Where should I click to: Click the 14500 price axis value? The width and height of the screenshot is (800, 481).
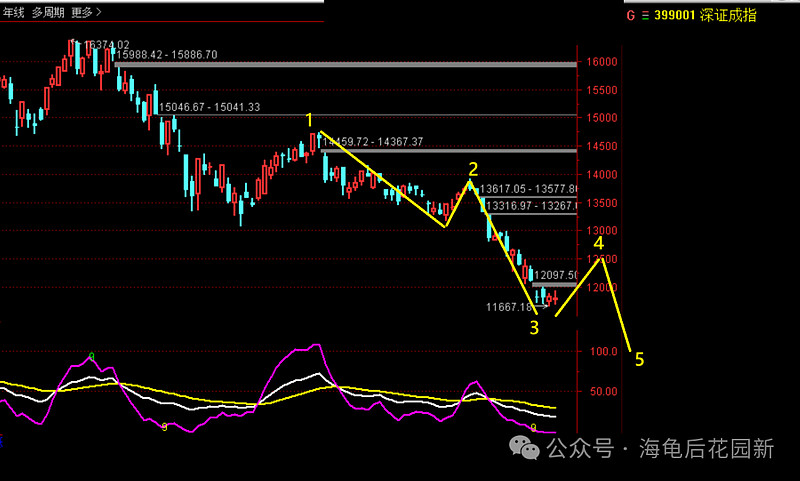tap(602, 146)
